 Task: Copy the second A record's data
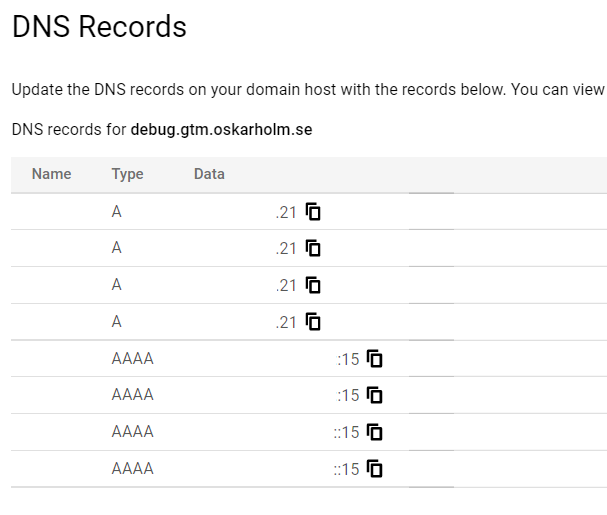coord(314,248)
